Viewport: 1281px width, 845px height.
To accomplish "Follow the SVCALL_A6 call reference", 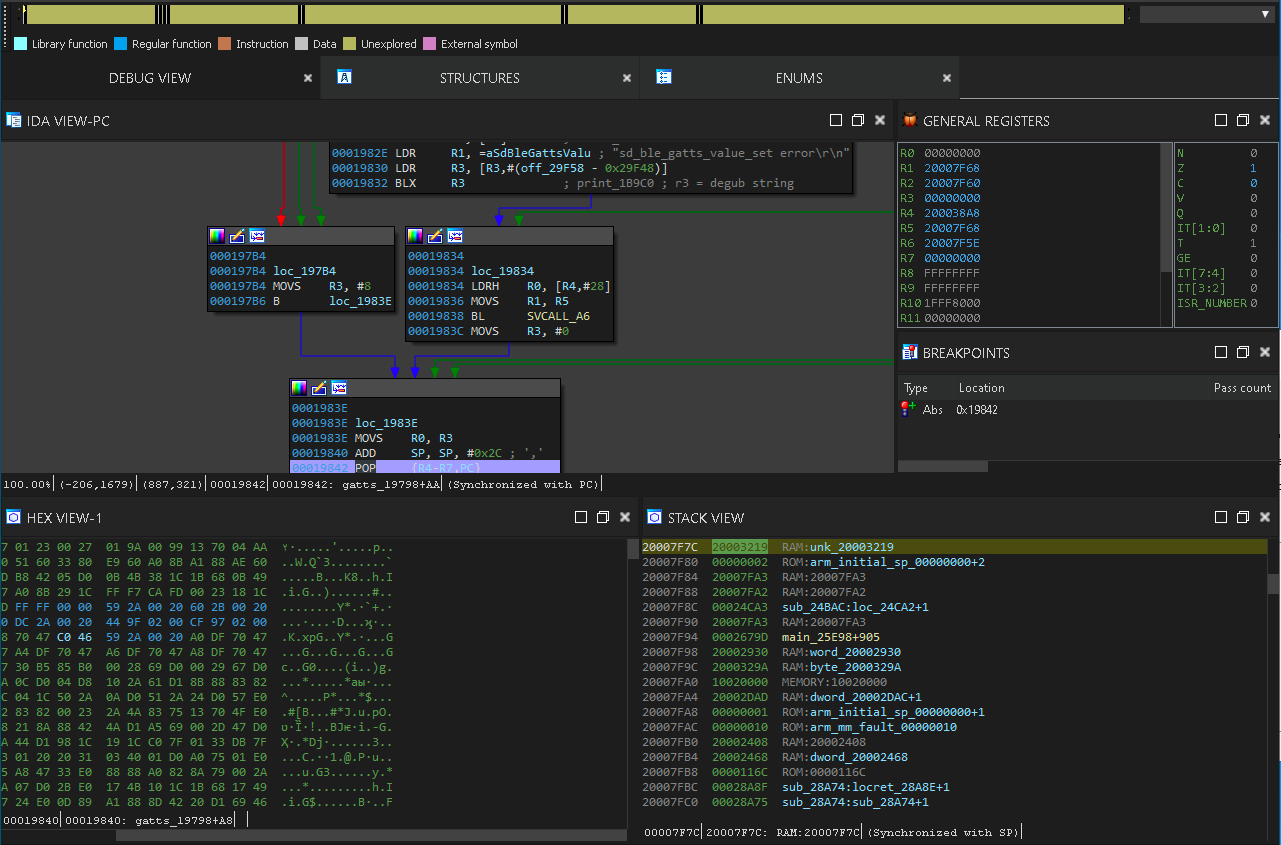I will [558, 316].
